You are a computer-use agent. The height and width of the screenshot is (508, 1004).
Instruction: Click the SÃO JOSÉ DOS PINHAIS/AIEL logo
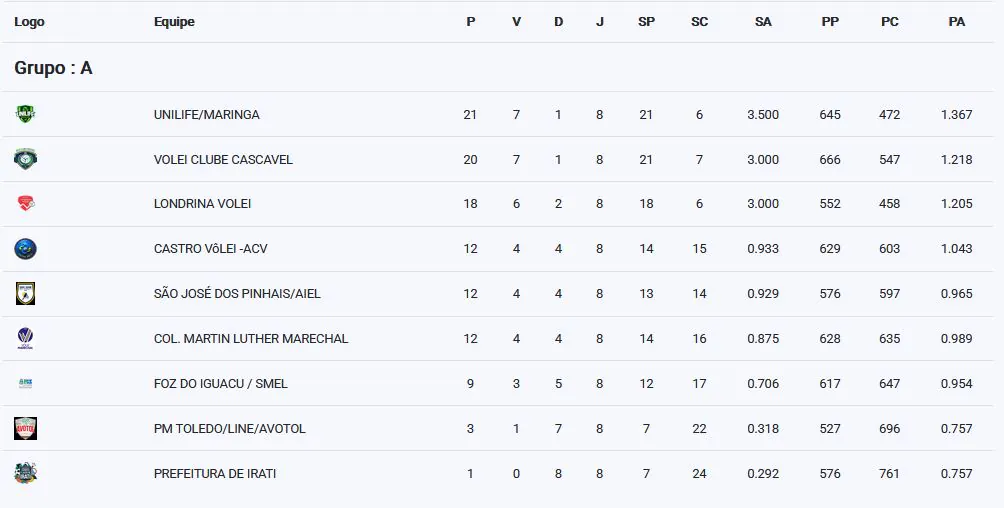pyautogui.click(x=25, y=294)
